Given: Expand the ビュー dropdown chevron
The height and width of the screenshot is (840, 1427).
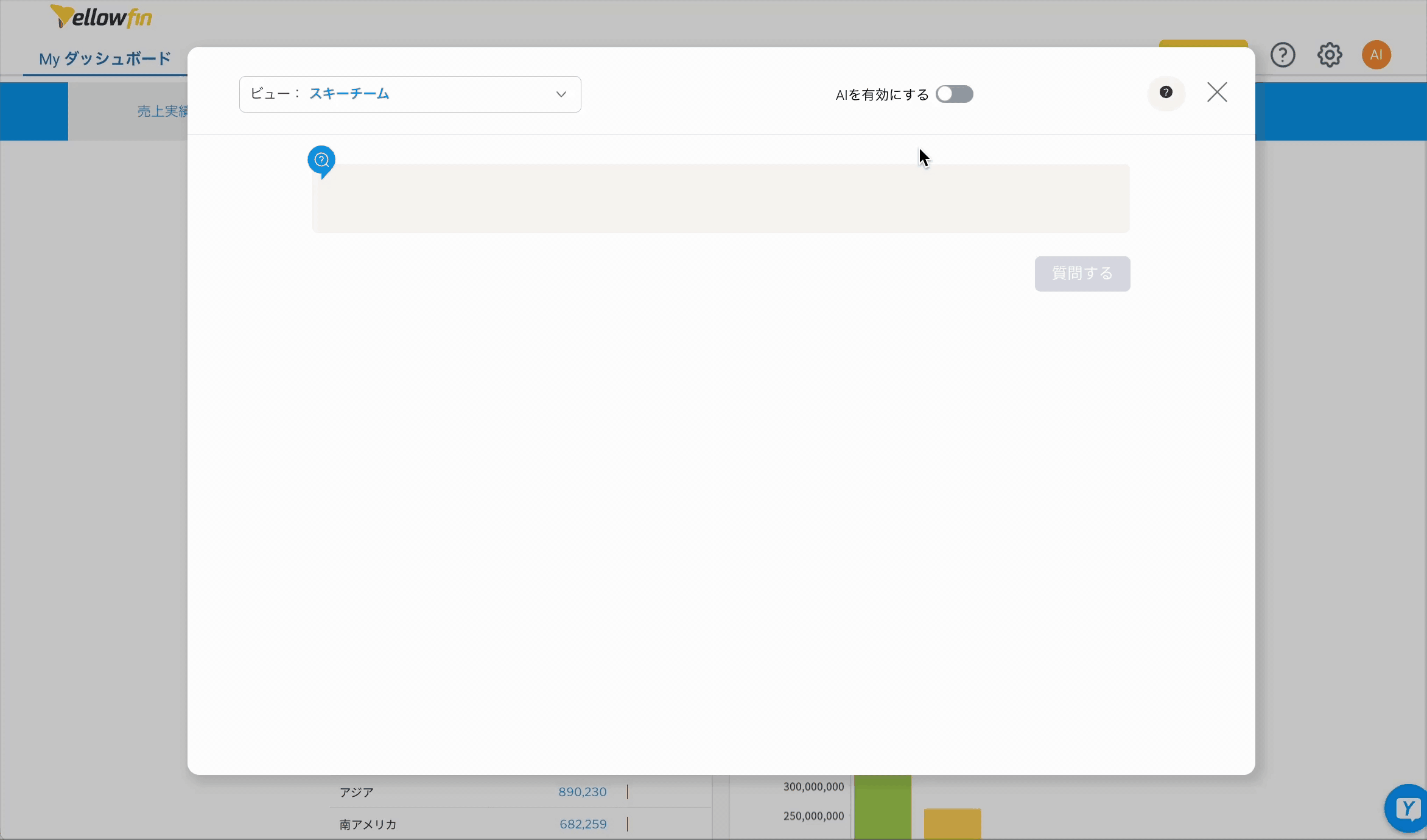Looking at the screenshot, I should [x=561, y=94].
